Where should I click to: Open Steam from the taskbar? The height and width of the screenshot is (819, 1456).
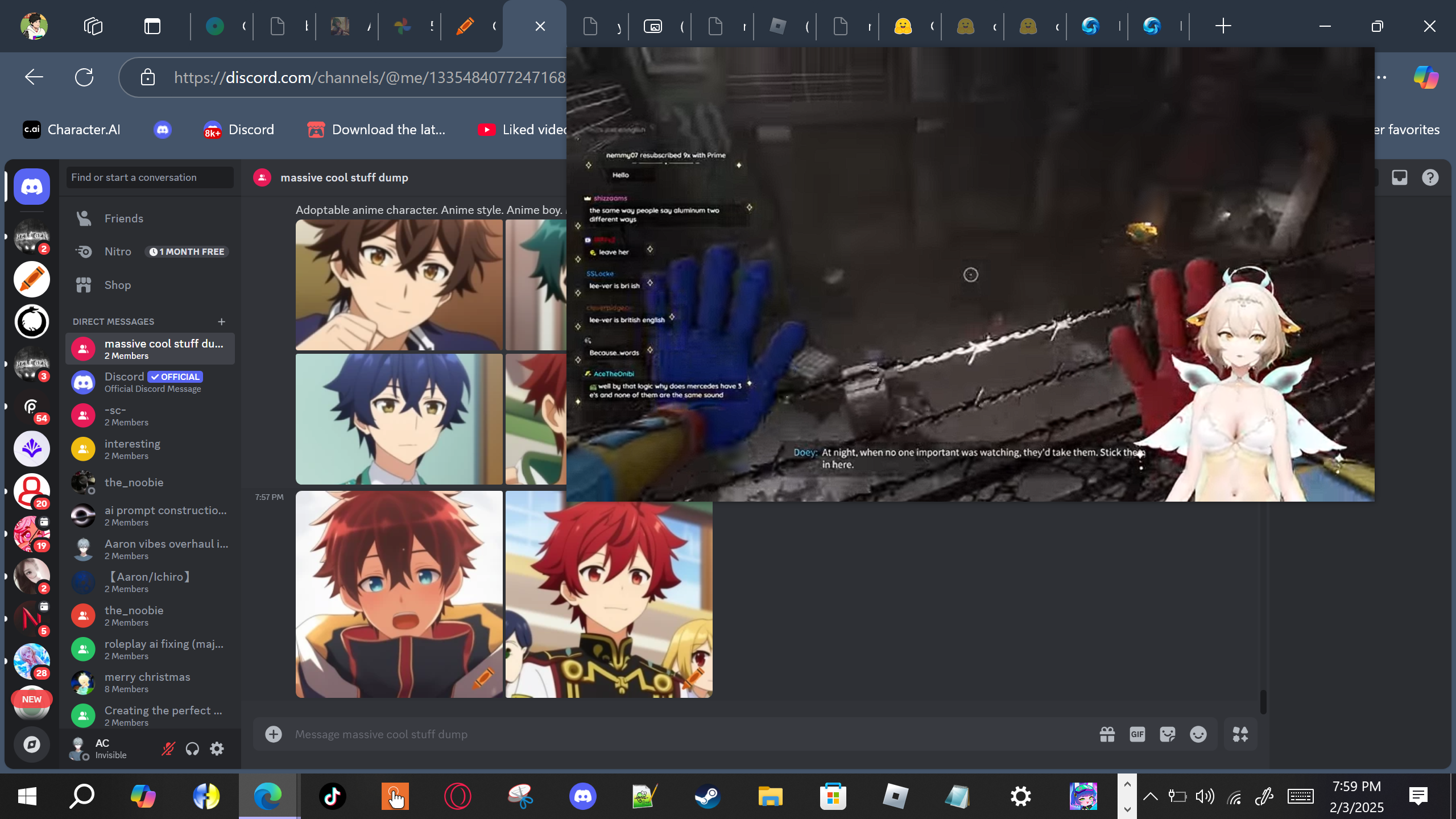[x=708, y=796]
